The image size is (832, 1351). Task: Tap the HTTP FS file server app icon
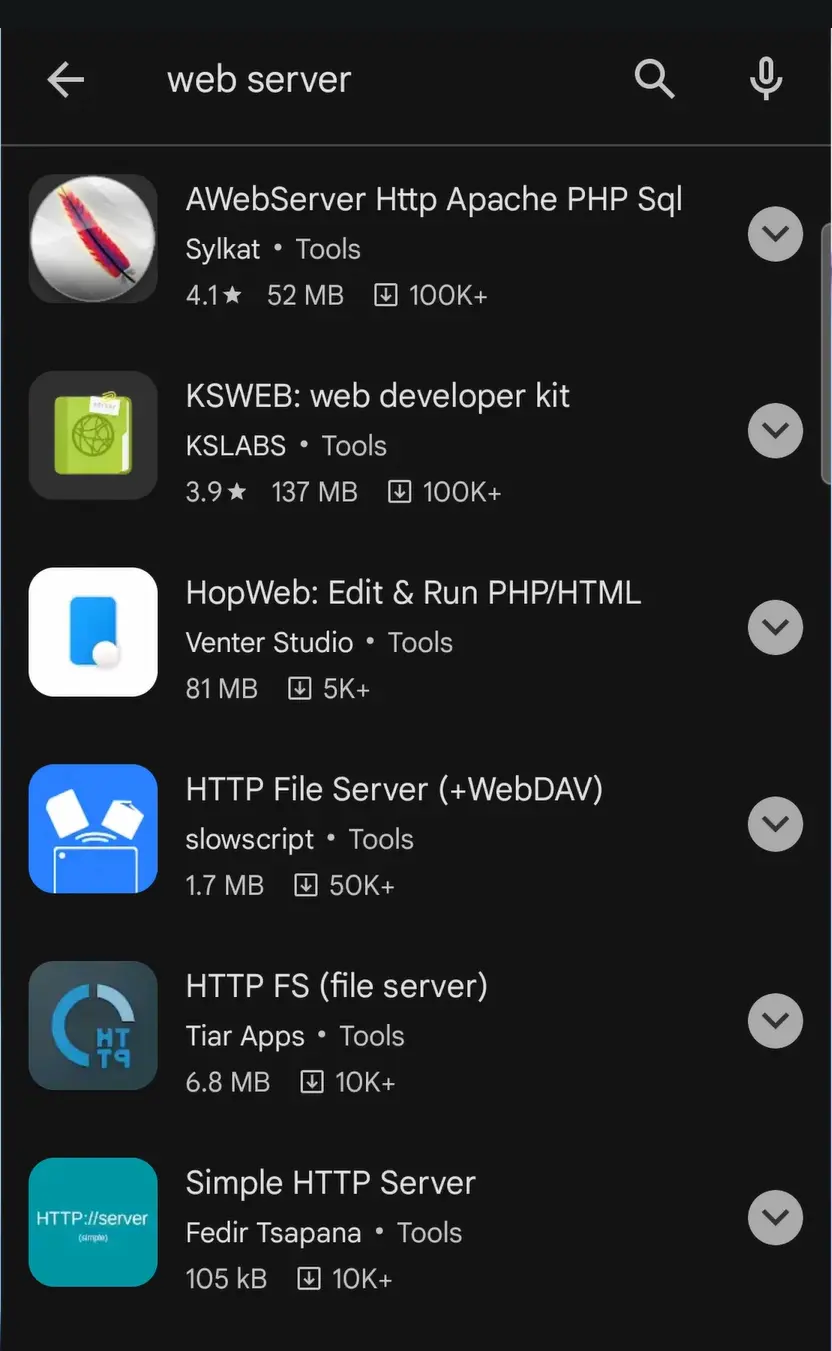point(93,1025)
